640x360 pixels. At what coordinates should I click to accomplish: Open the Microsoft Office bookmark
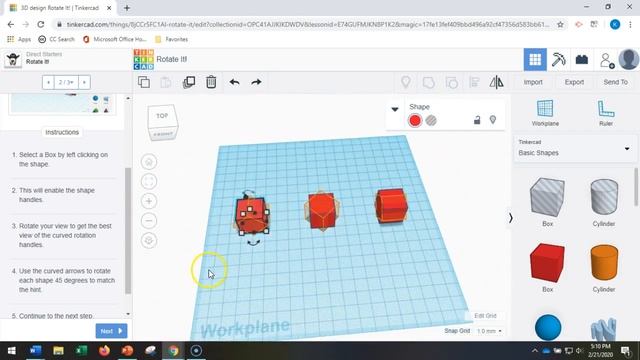tap(115, 39)
